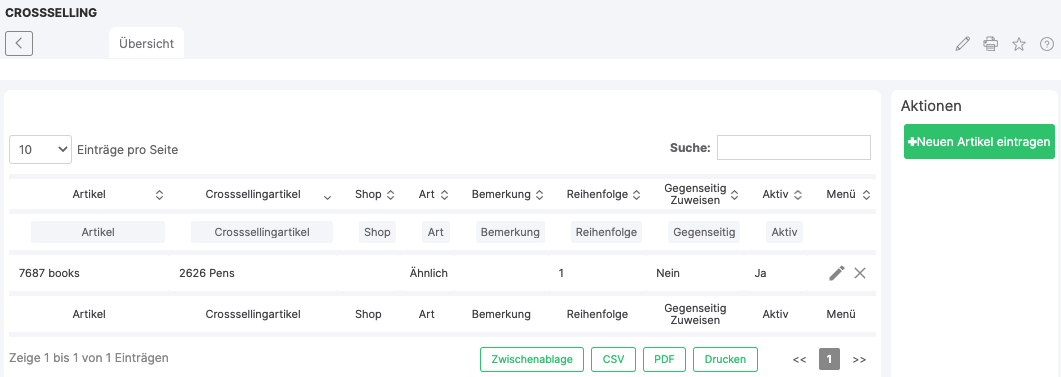Export table as PDF
Image resolution: width=1061 pixels, height=377 pixels.
pyautogui.click(x=664, y=359)
